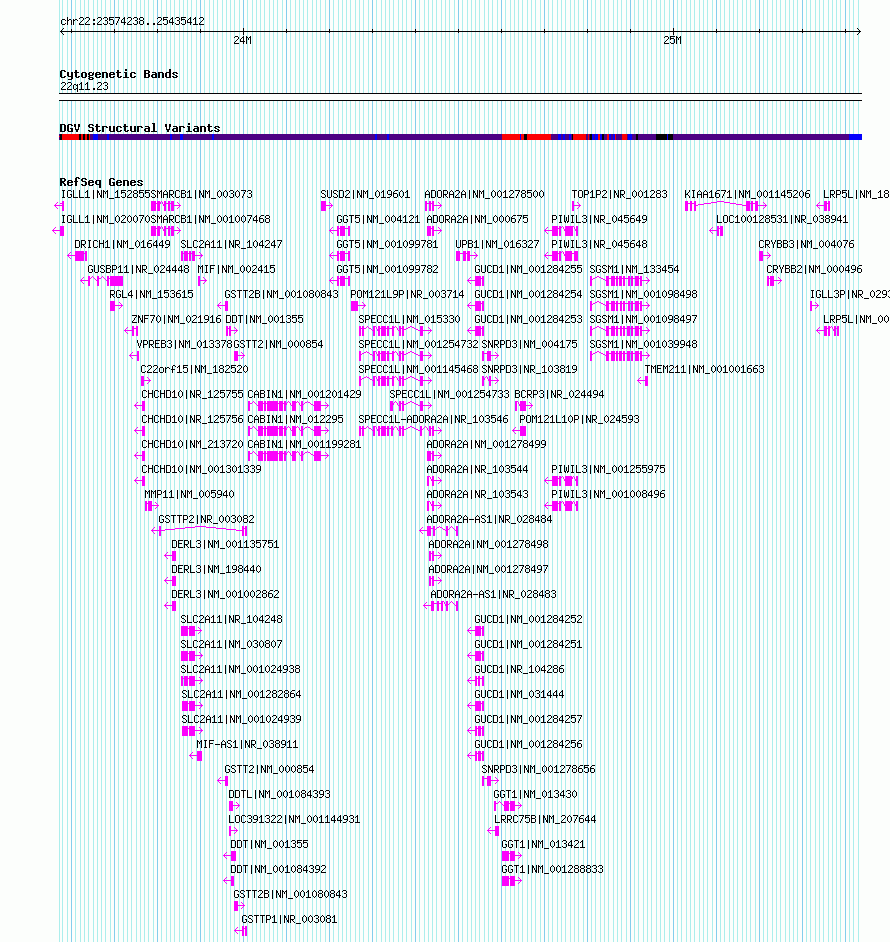Click the SPECC1L|NM_015330 gene glyph
The image size is (890, 942).
[395, 331]
